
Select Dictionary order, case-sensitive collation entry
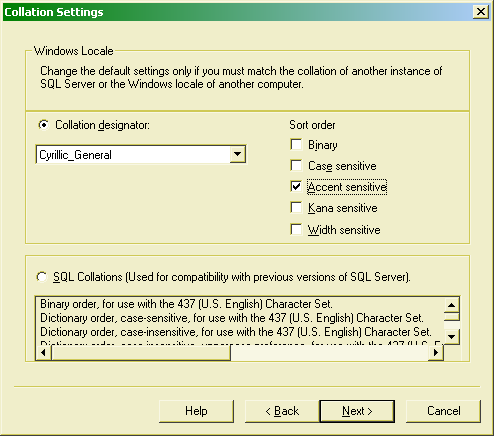232,318
